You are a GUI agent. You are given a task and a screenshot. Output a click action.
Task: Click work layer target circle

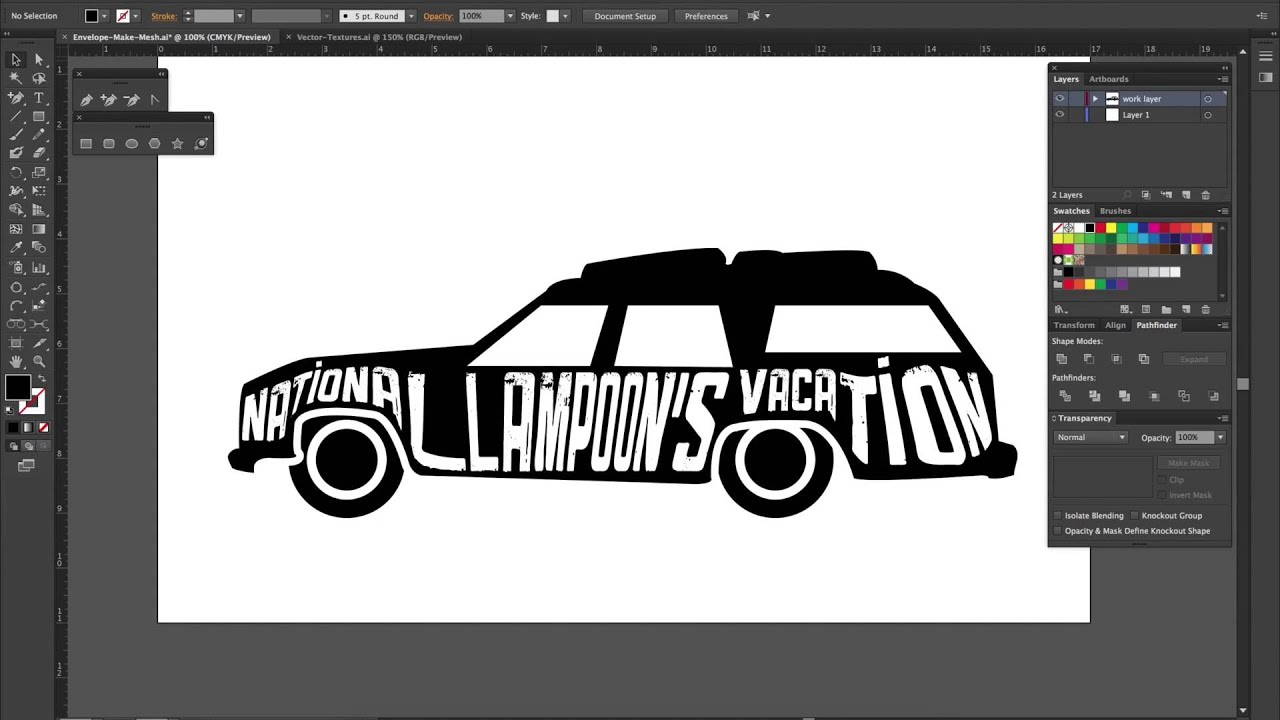(1207, 99)
